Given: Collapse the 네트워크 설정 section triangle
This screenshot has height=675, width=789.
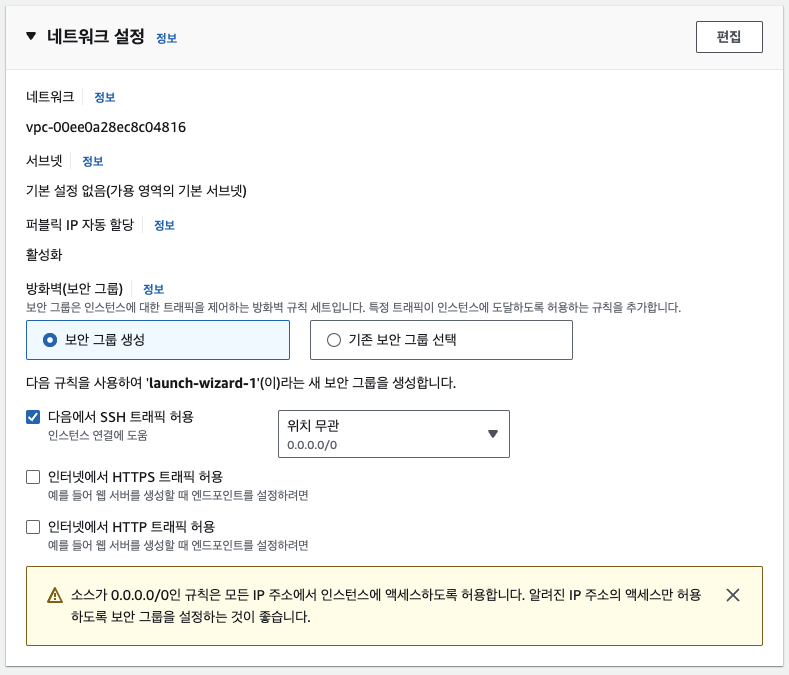Looking at the screenshot, I should 31,36.
